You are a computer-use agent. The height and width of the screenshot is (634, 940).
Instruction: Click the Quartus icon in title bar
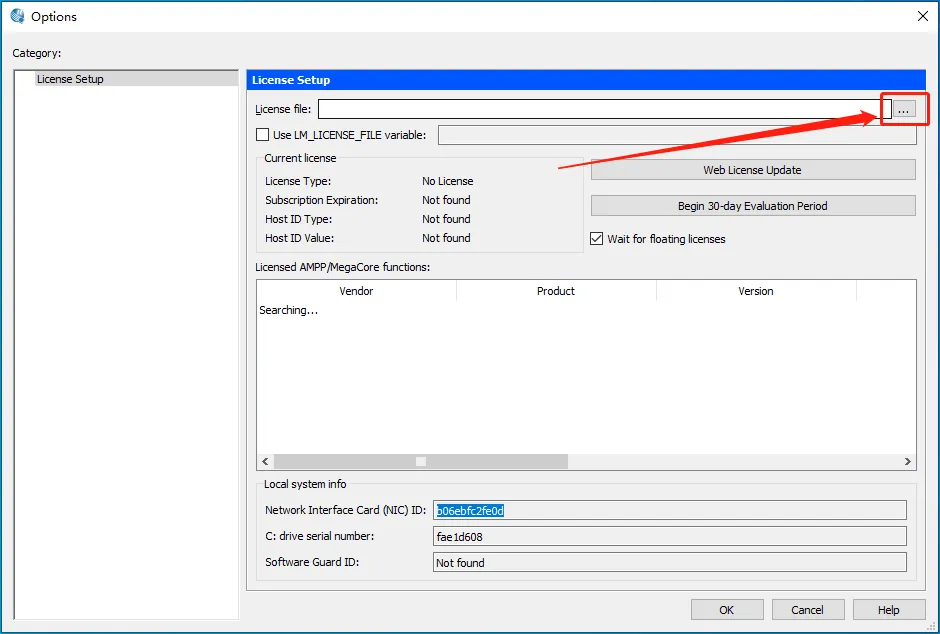tap(17, 16)
